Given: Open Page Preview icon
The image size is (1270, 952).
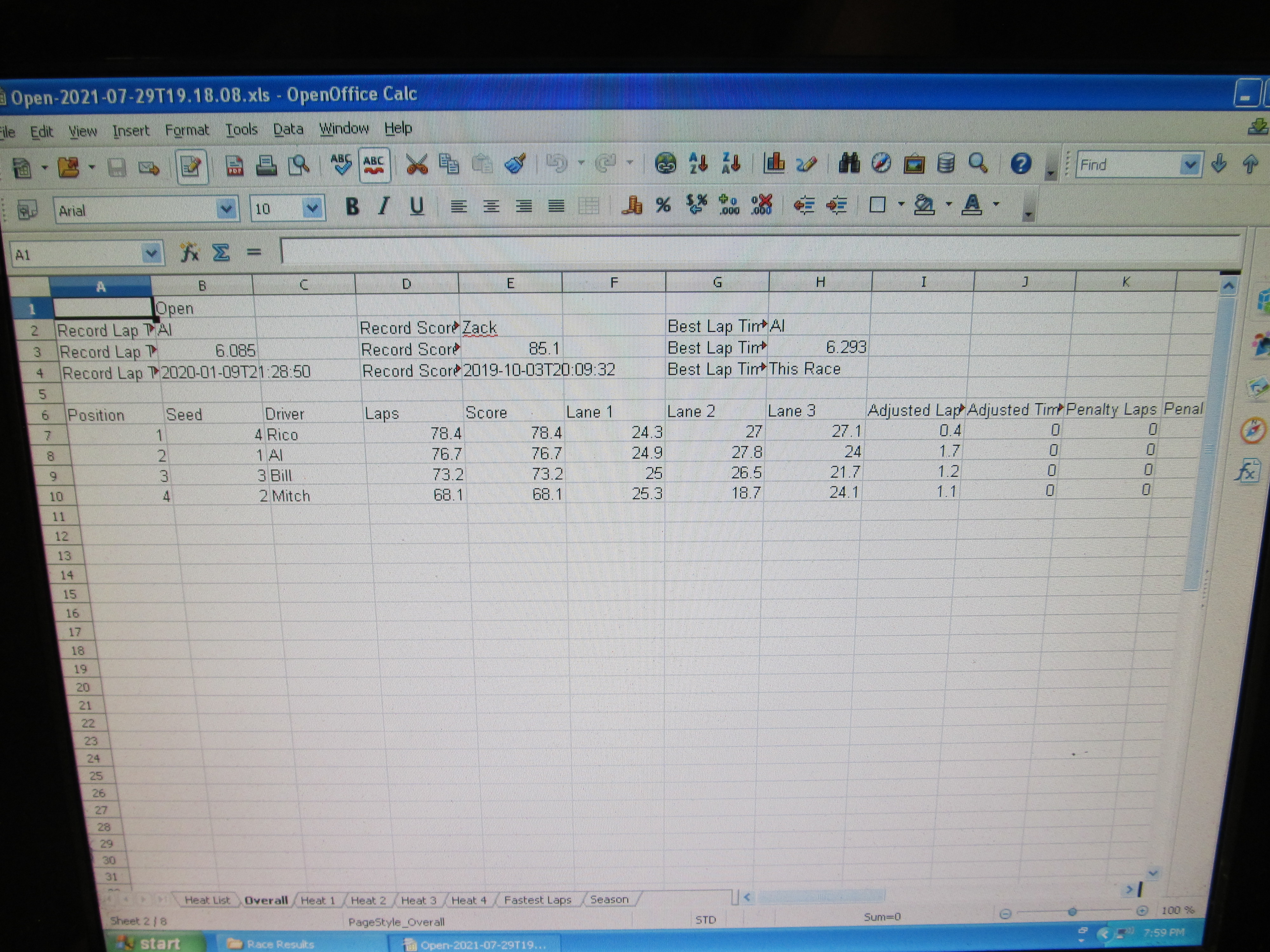Looking at the screenshot, I should pos(298,165).
